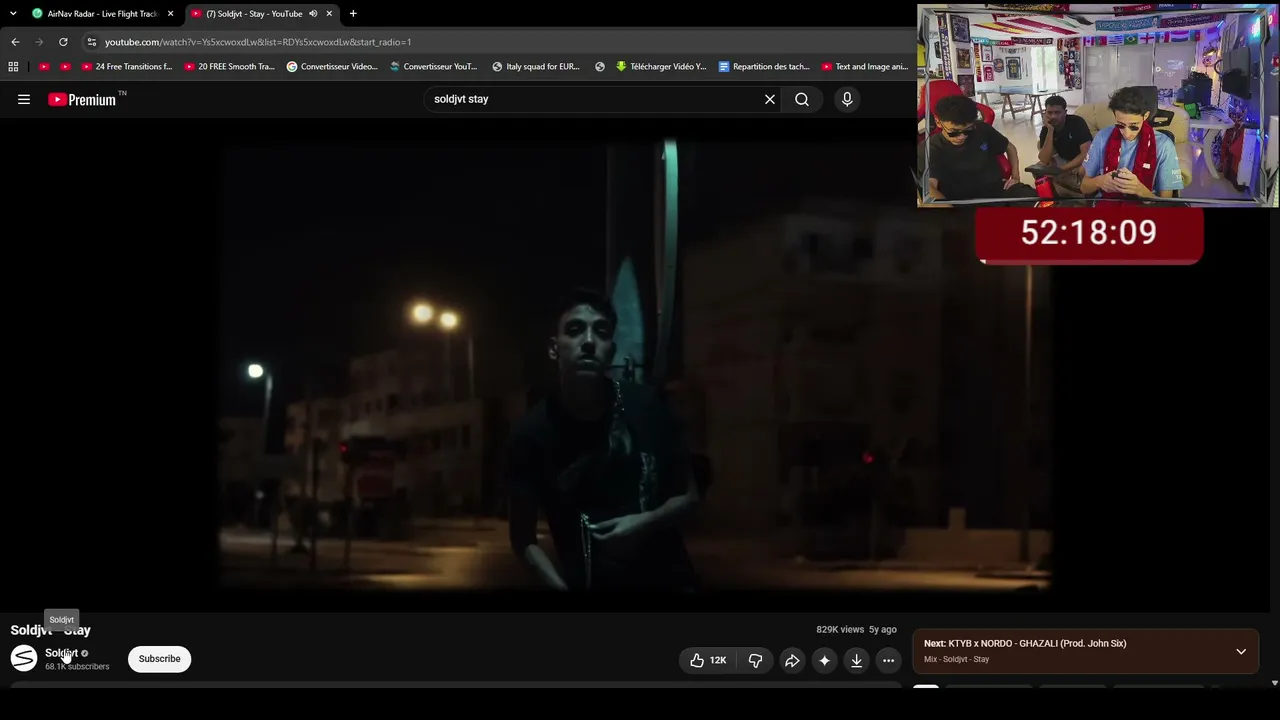Start voice search with the microphone

(847, 99)
